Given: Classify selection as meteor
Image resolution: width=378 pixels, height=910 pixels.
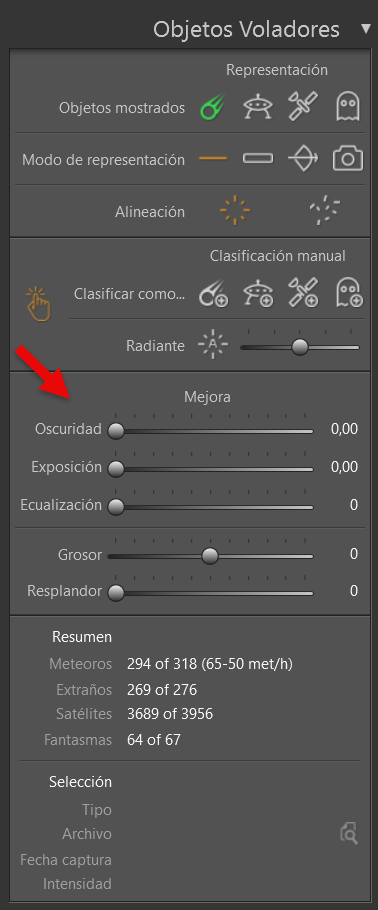Looking at the screenshot, I should click(213, 294).
